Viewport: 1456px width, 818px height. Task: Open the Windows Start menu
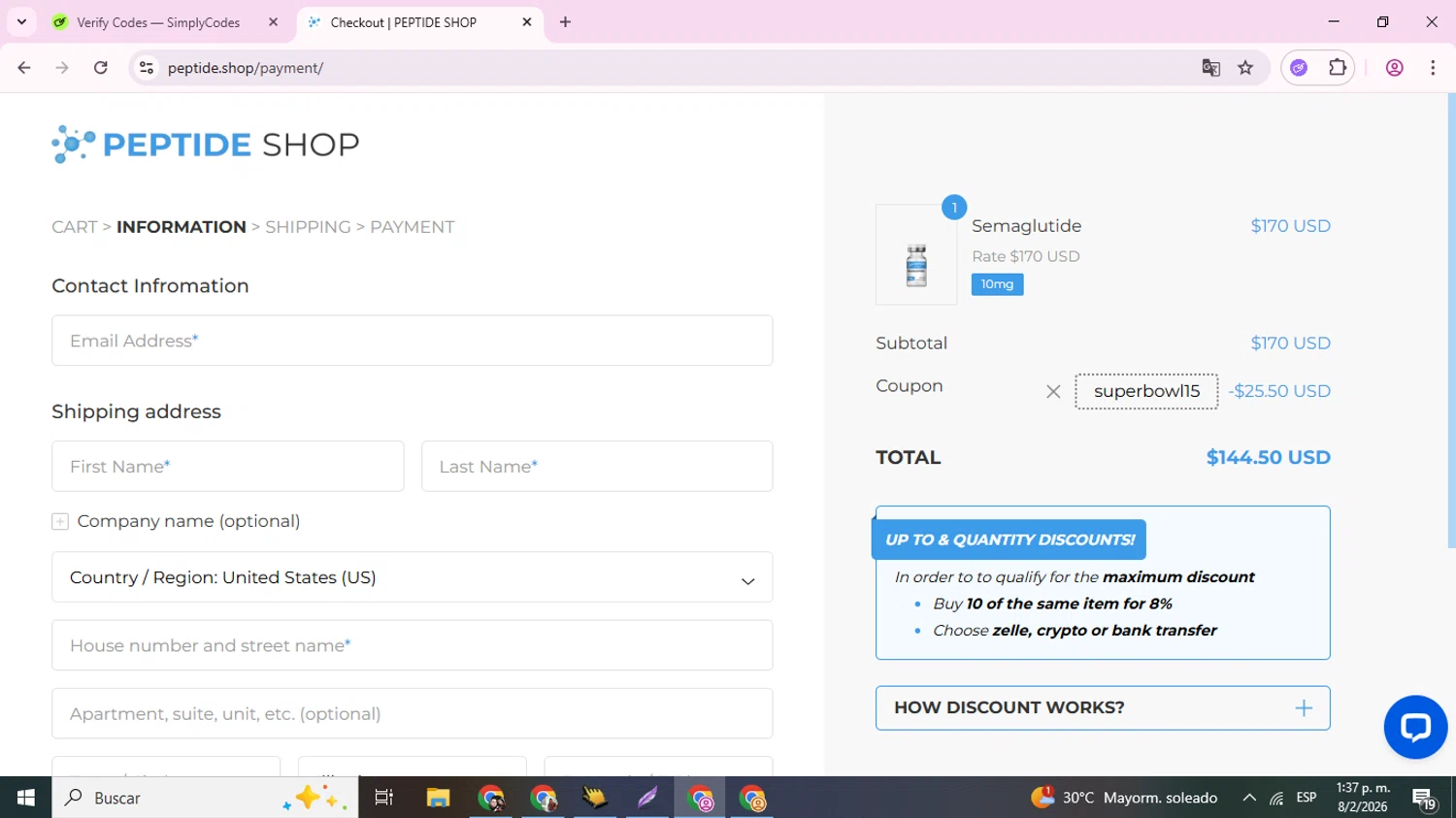[25, 798]
